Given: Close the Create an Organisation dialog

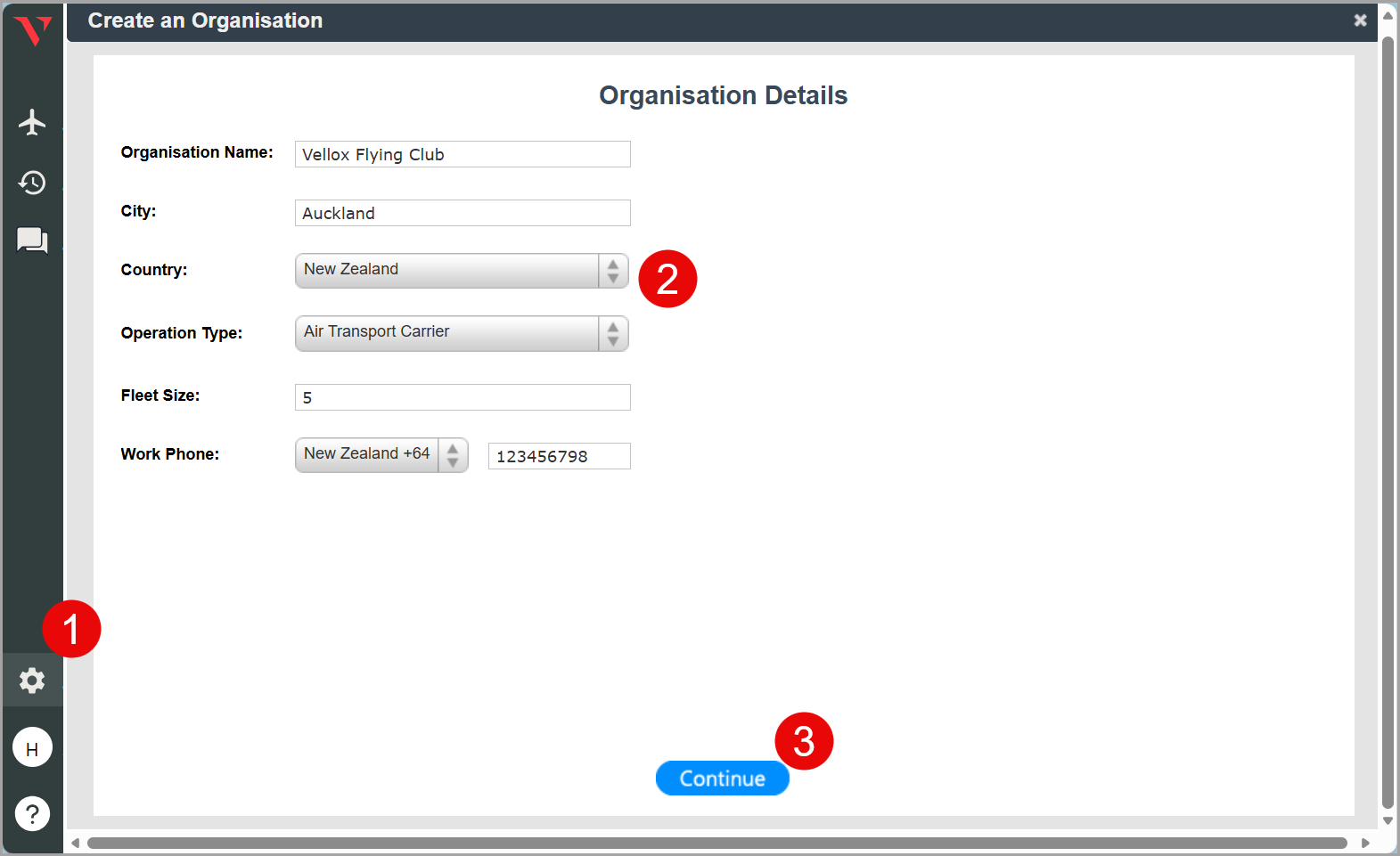Looking at the screenshot, I should [1360, 20].
